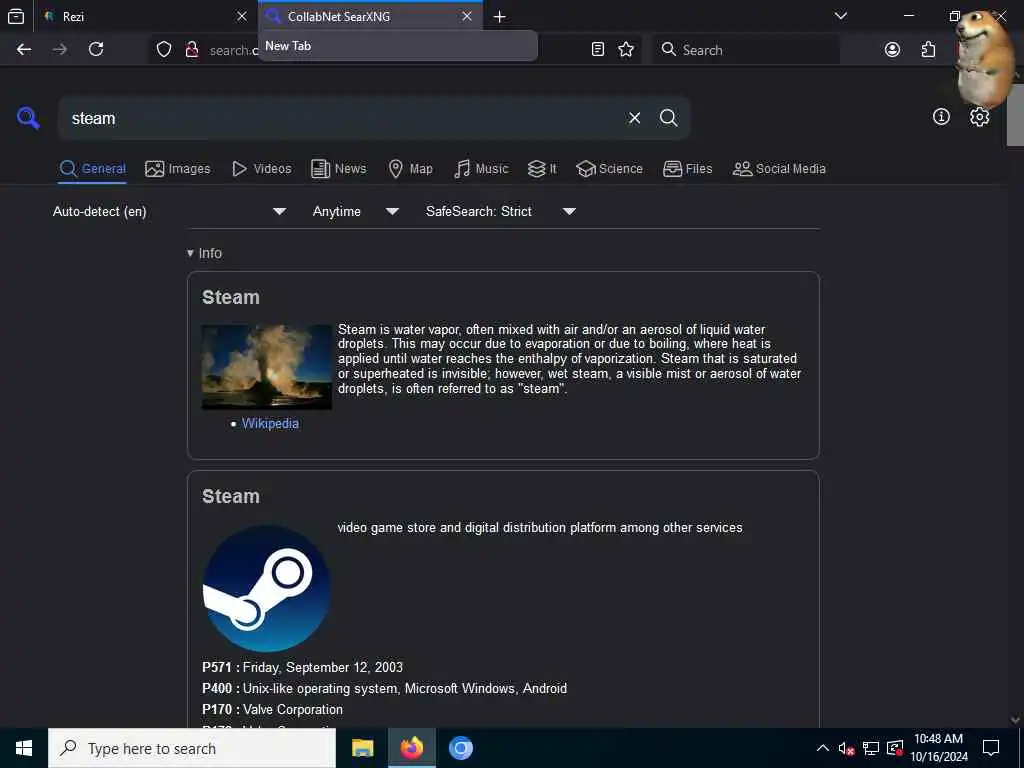The image size is (1024, 768).
Task: Open the Windows Start menu
Action: point(24,748)
